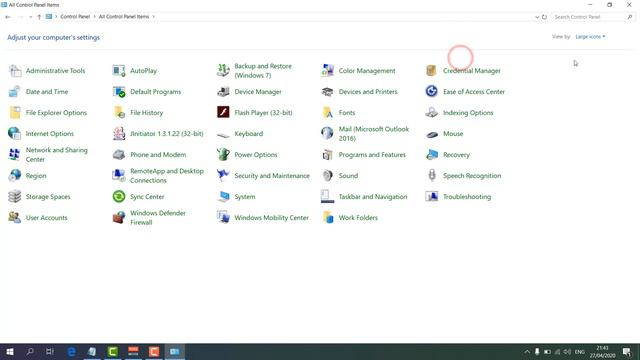The height and width of the screenshot is (360, 640).
Task: Click the Date and Time icon
Action: pos(15,91)
